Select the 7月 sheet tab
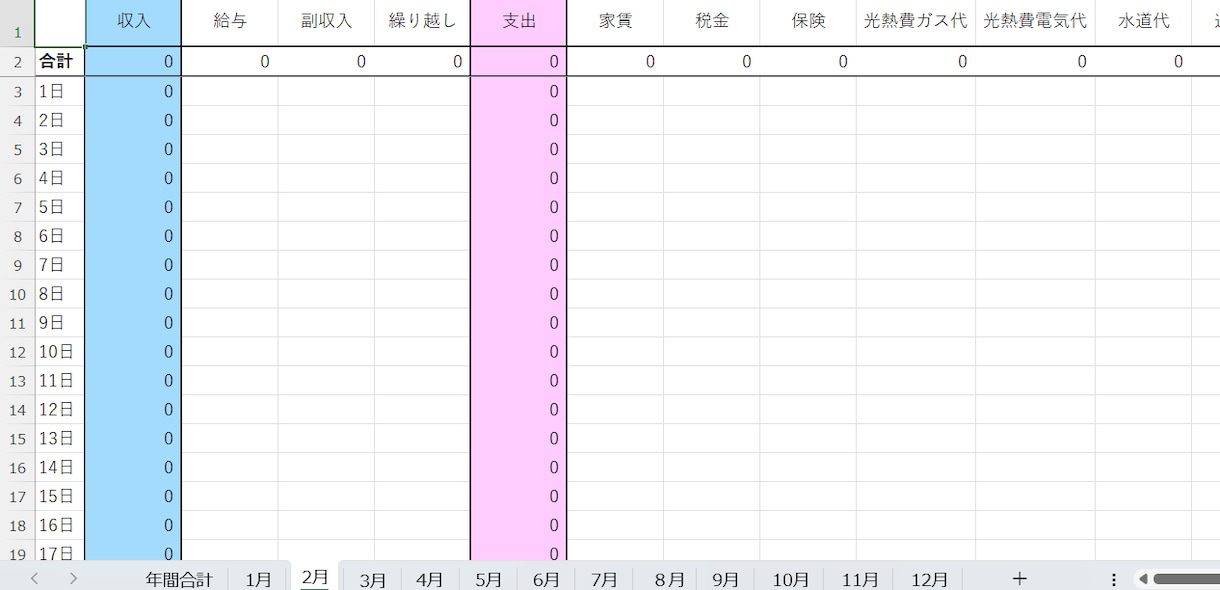 pyautogui.click(x=604, y=580)
